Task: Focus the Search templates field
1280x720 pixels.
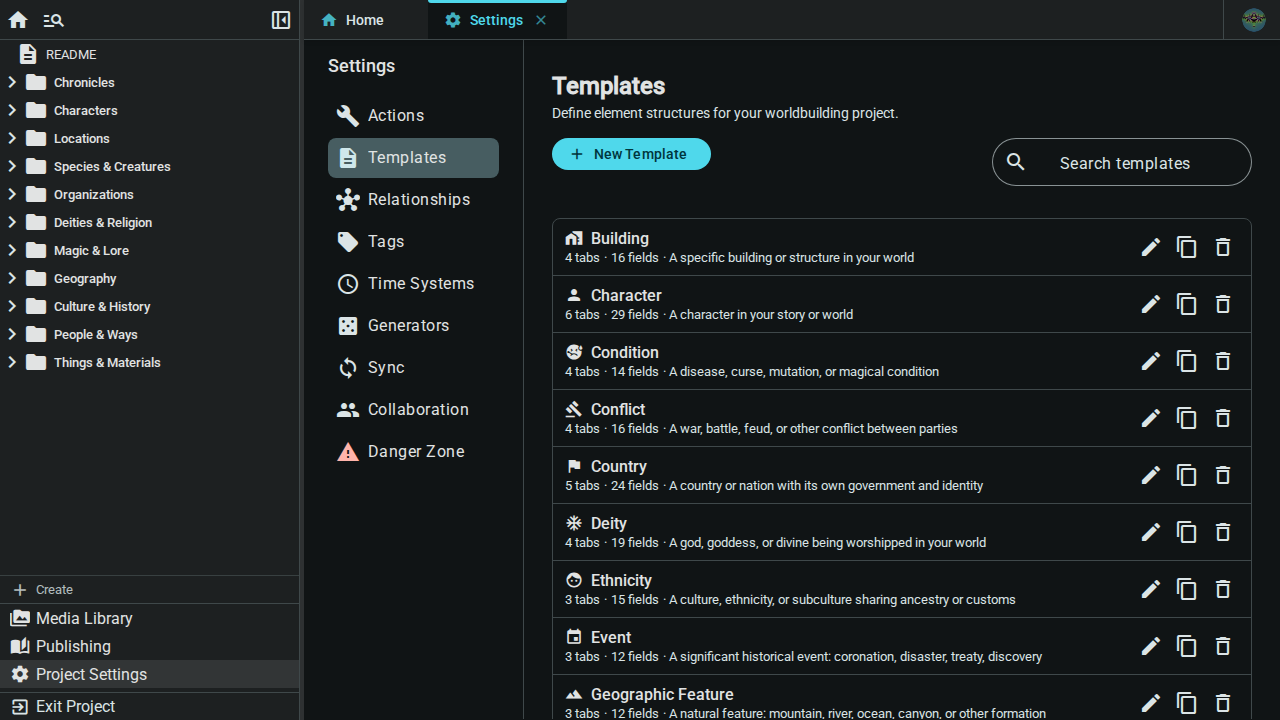Action: coord(1122,162)
